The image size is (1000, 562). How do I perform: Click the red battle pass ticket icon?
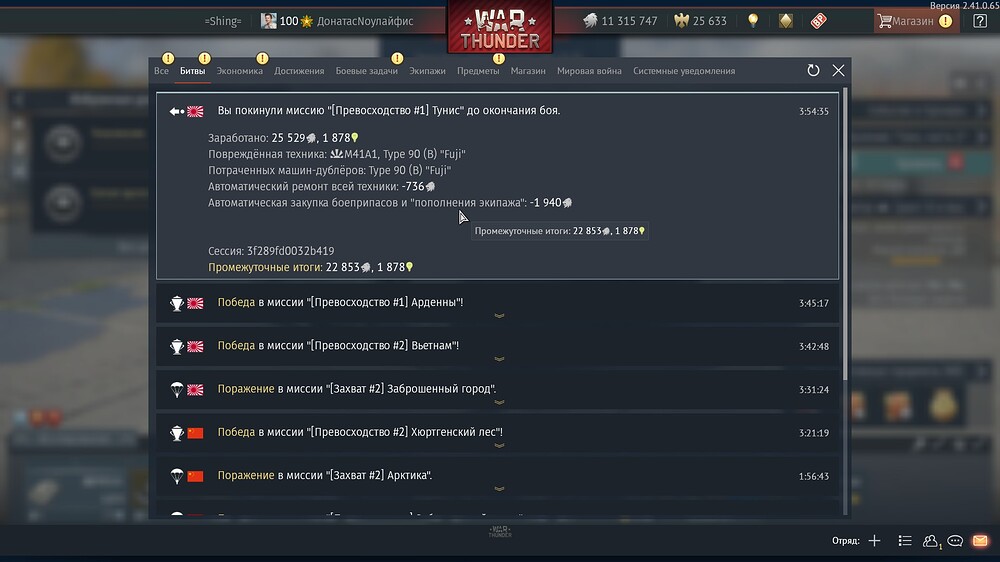click(x=818, y=21)
